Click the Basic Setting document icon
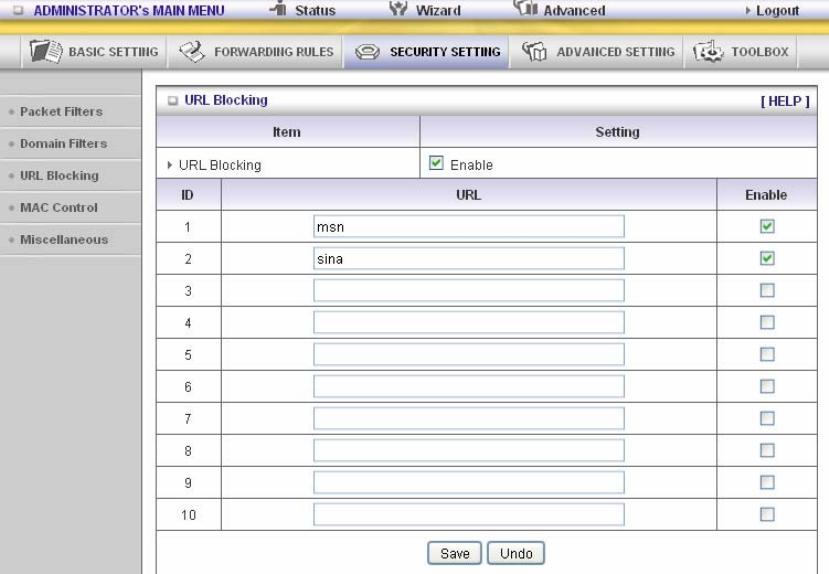Screen dimensions: 829x574 click(x=46, y=51)
